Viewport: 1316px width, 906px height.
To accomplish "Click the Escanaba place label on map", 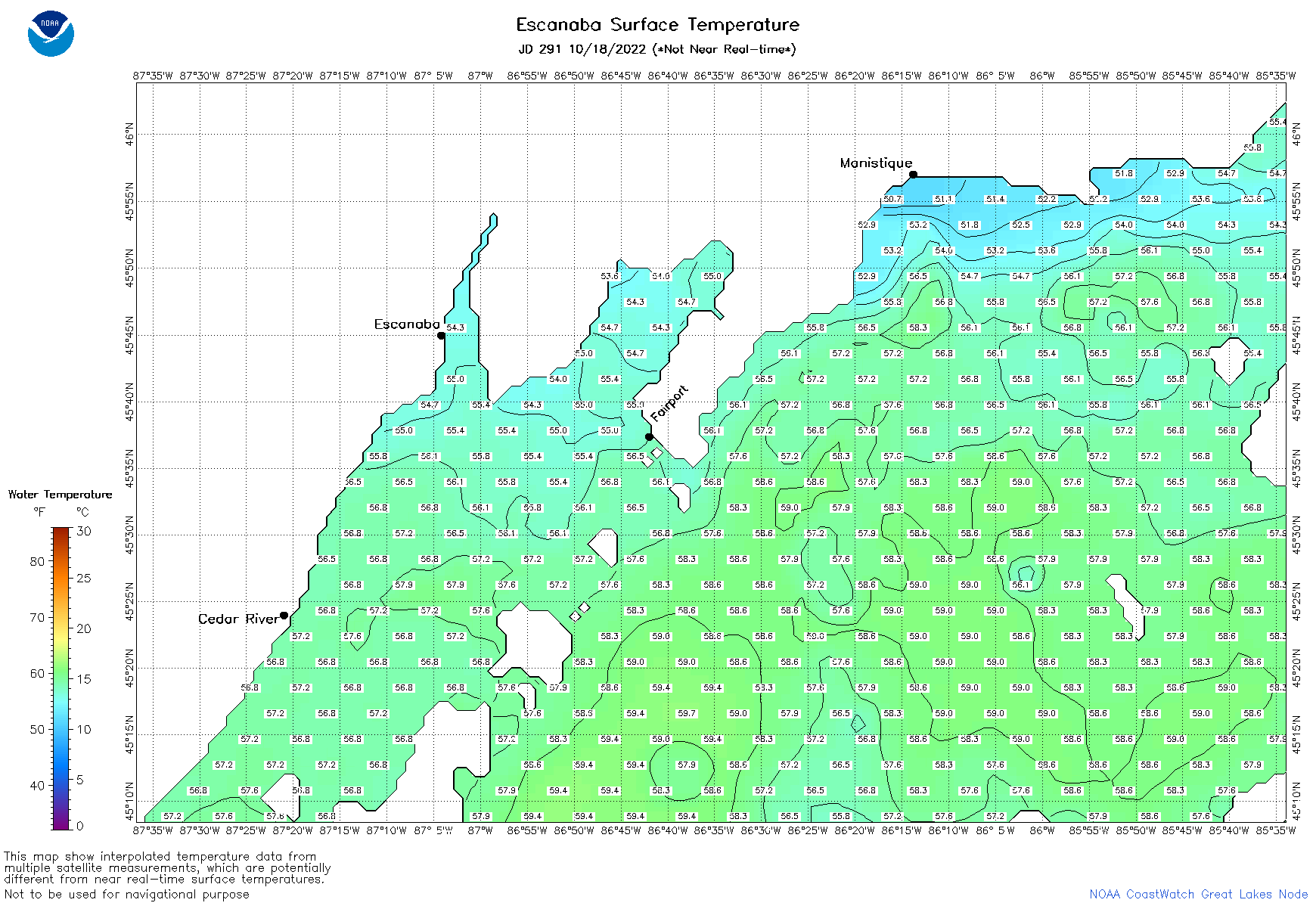I will click(407, 324).
